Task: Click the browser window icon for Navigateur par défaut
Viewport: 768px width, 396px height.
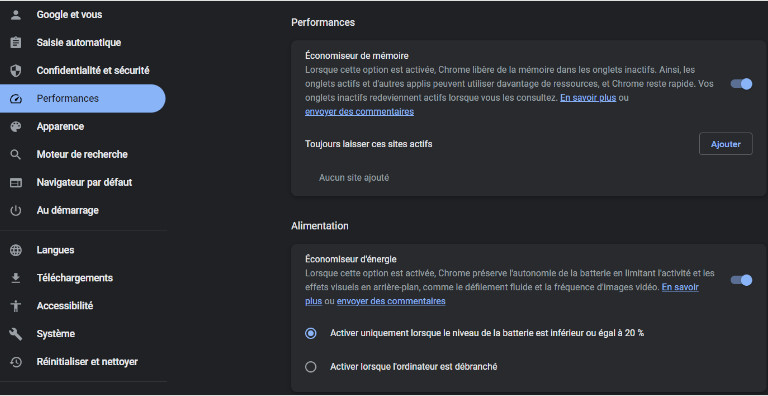Action: point(16,182)
